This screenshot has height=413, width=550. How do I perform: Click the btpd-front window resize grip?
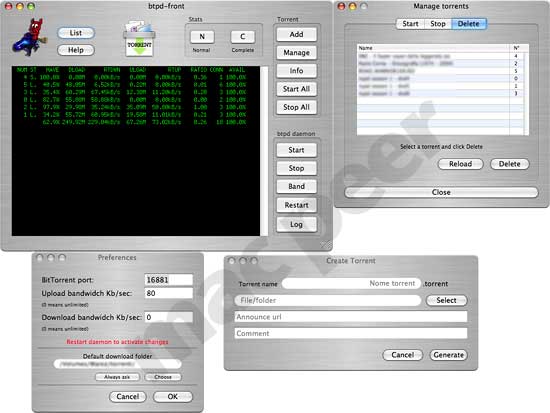(326, 245)
